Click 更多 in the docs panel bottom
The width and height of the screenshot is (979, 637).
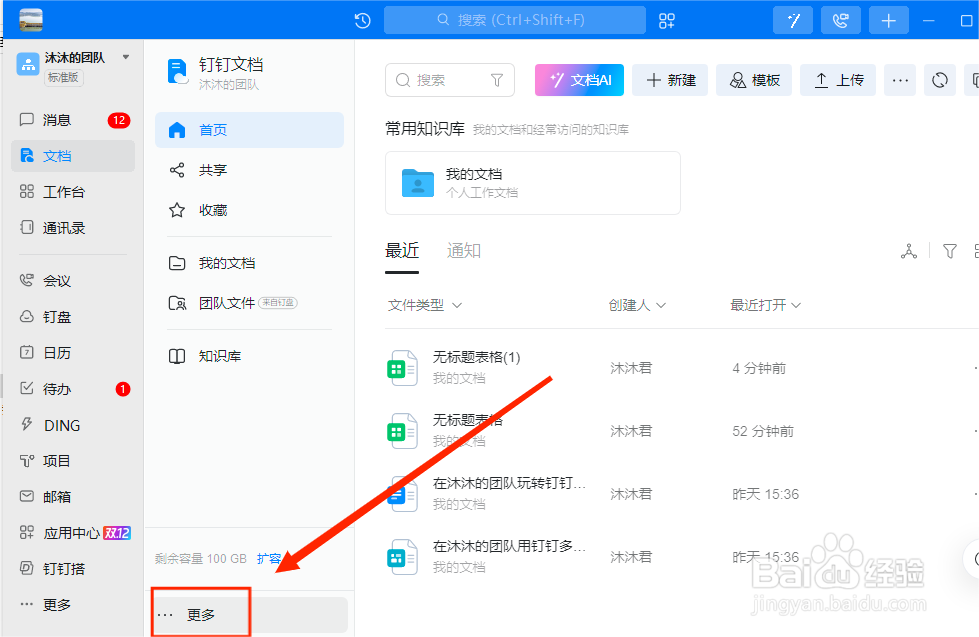(249, 615)
